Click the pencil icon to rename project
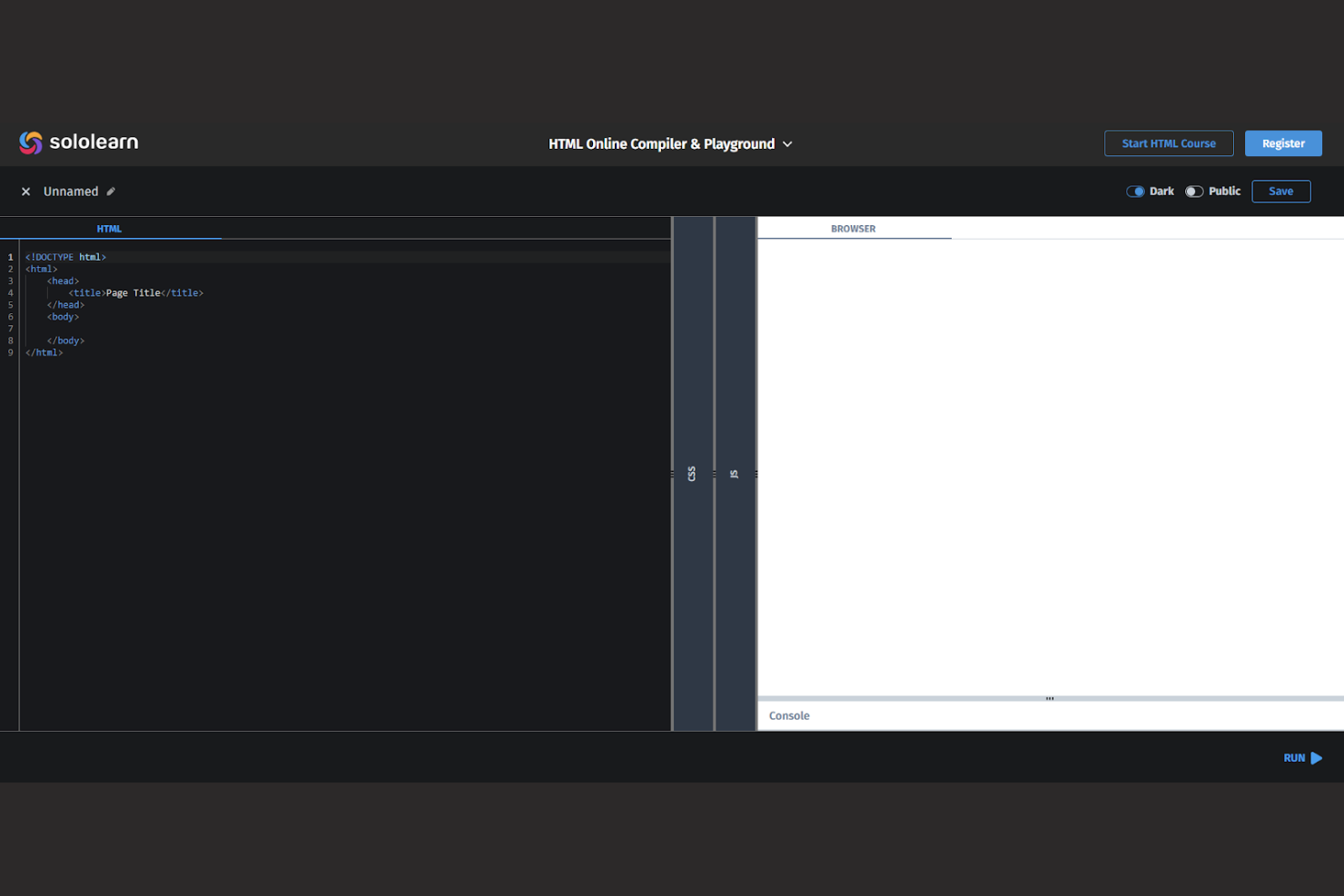The height and width of the screenshot is (896, 1344). click(x=110, y=191)
